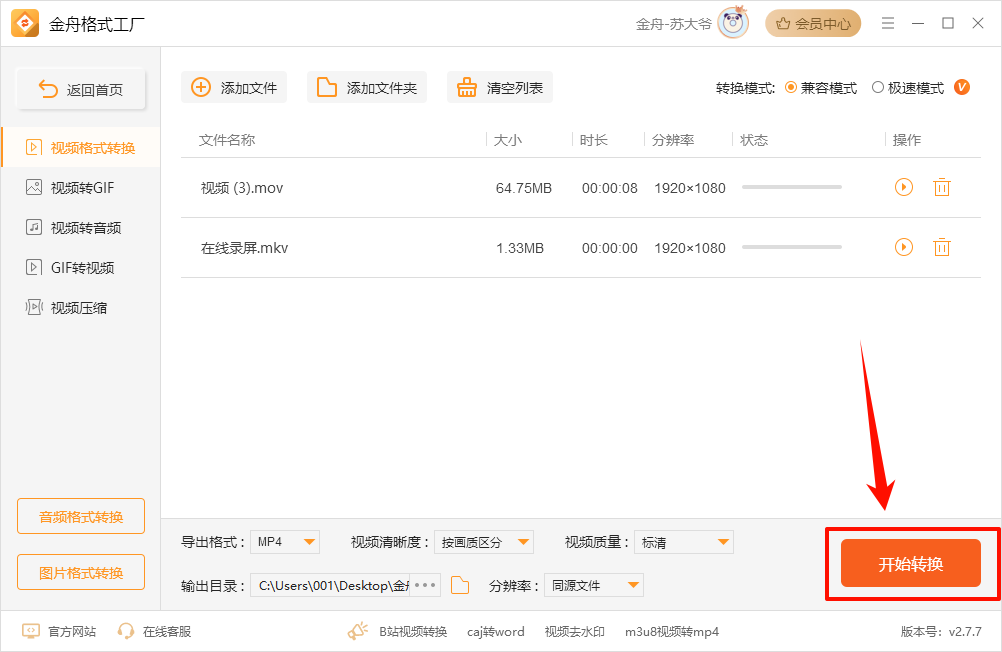Play preview of 在线录屏.mkv
Viewport: 1002px width, 652px height.
click(904, 247)
